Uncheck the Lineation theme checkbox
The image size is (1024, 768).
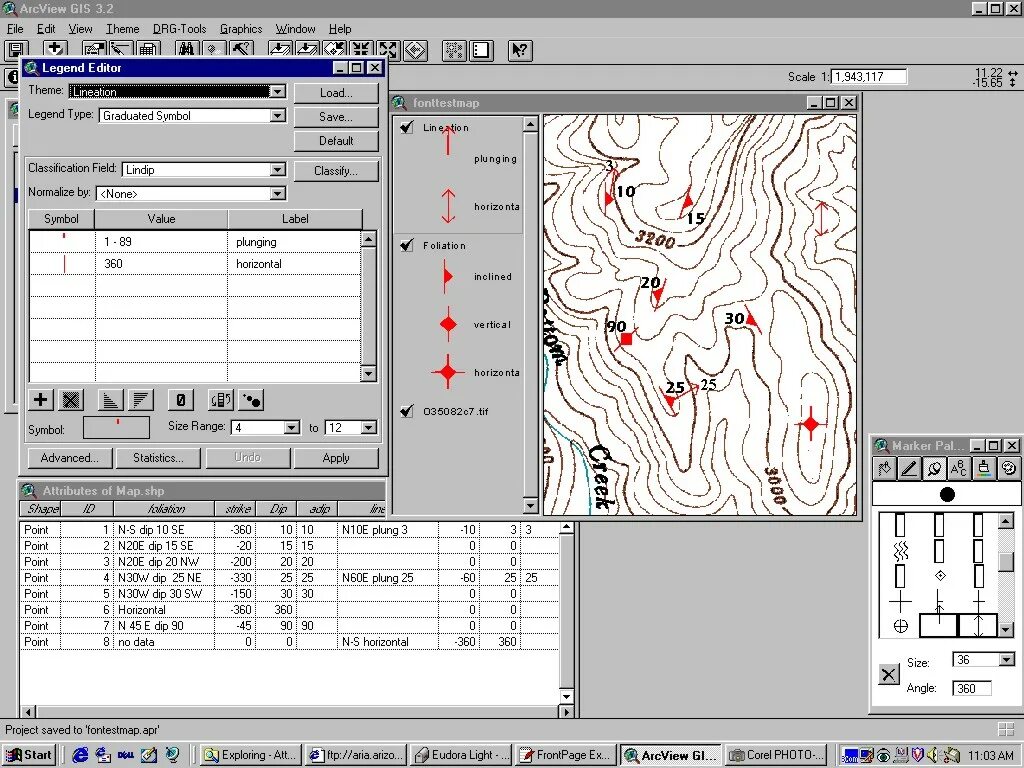coord(407,127)
